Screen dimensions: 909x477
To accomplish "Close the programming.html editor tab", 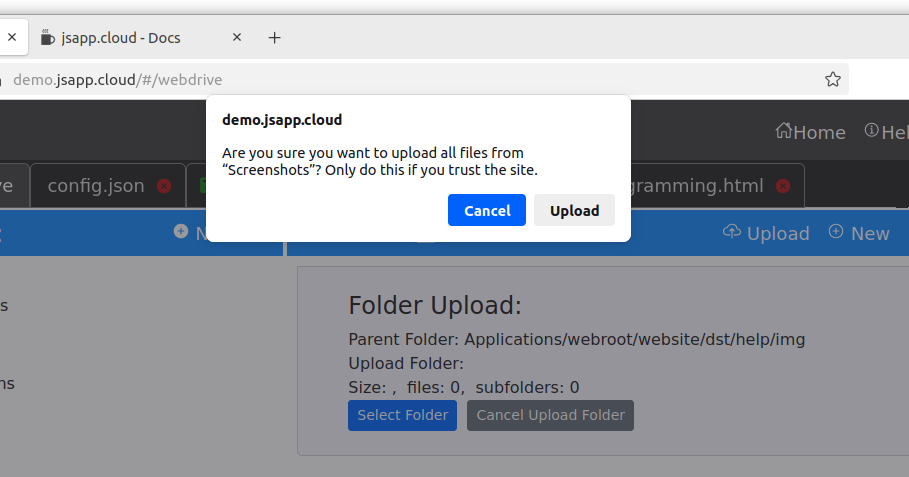I will coord(783,186).
